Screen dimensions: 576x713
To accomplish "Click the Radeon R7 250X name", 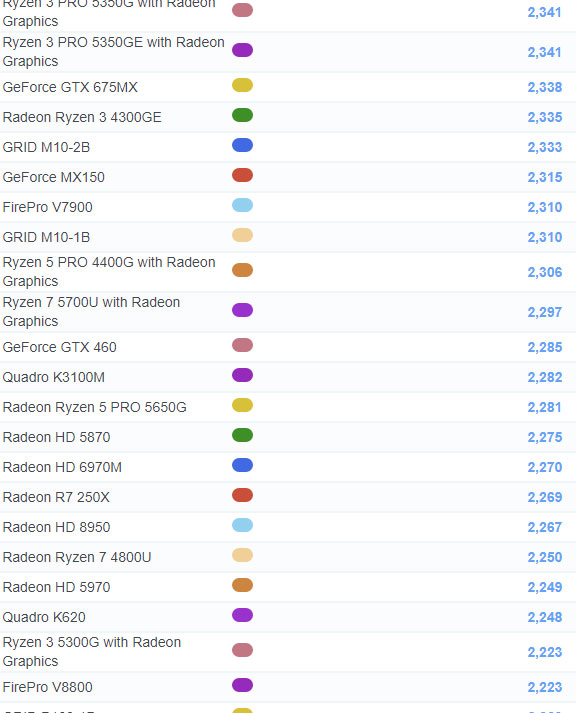I will (56, 497).
